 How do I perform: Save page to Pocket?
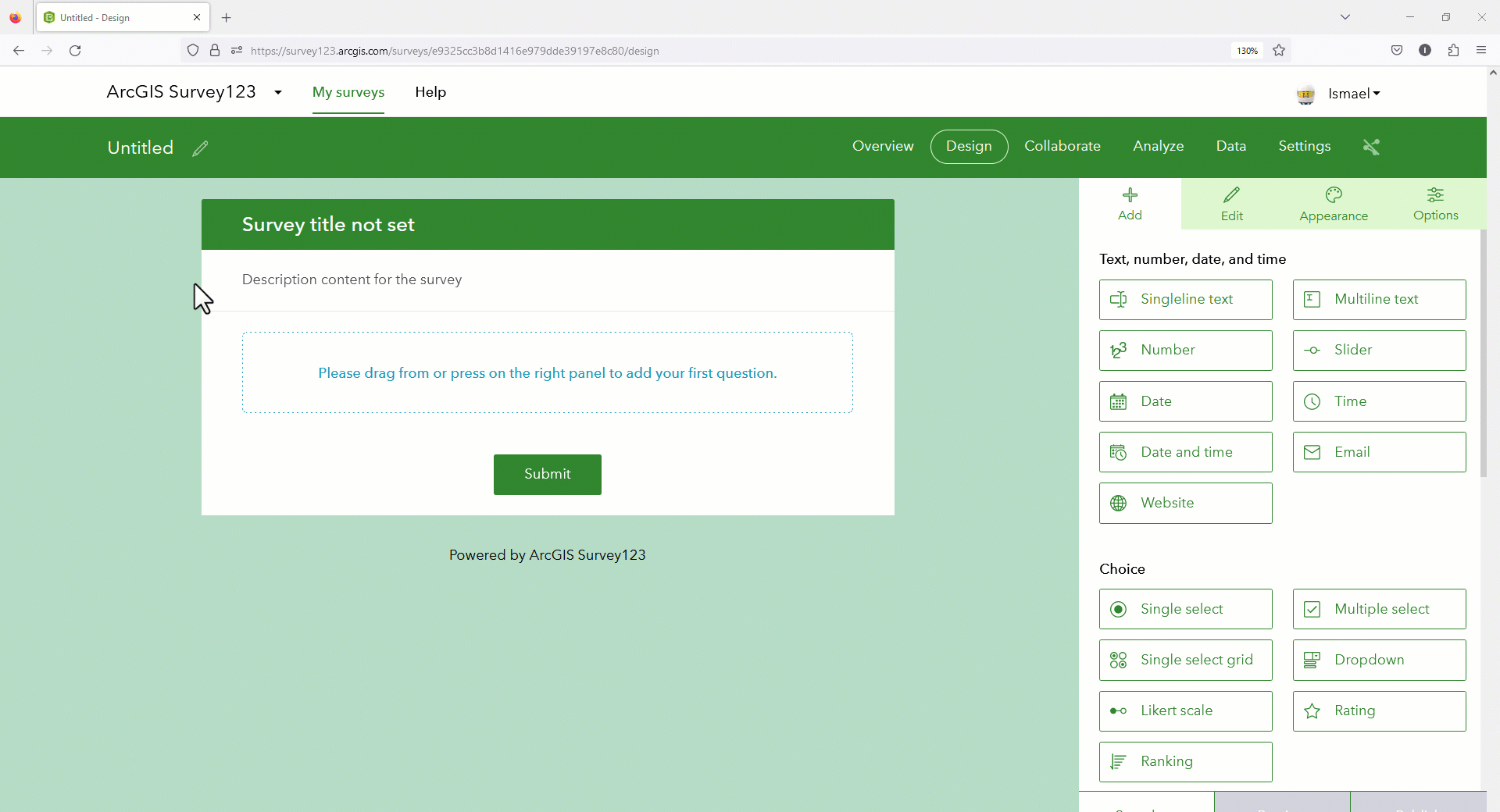(x=1397, y=51)
